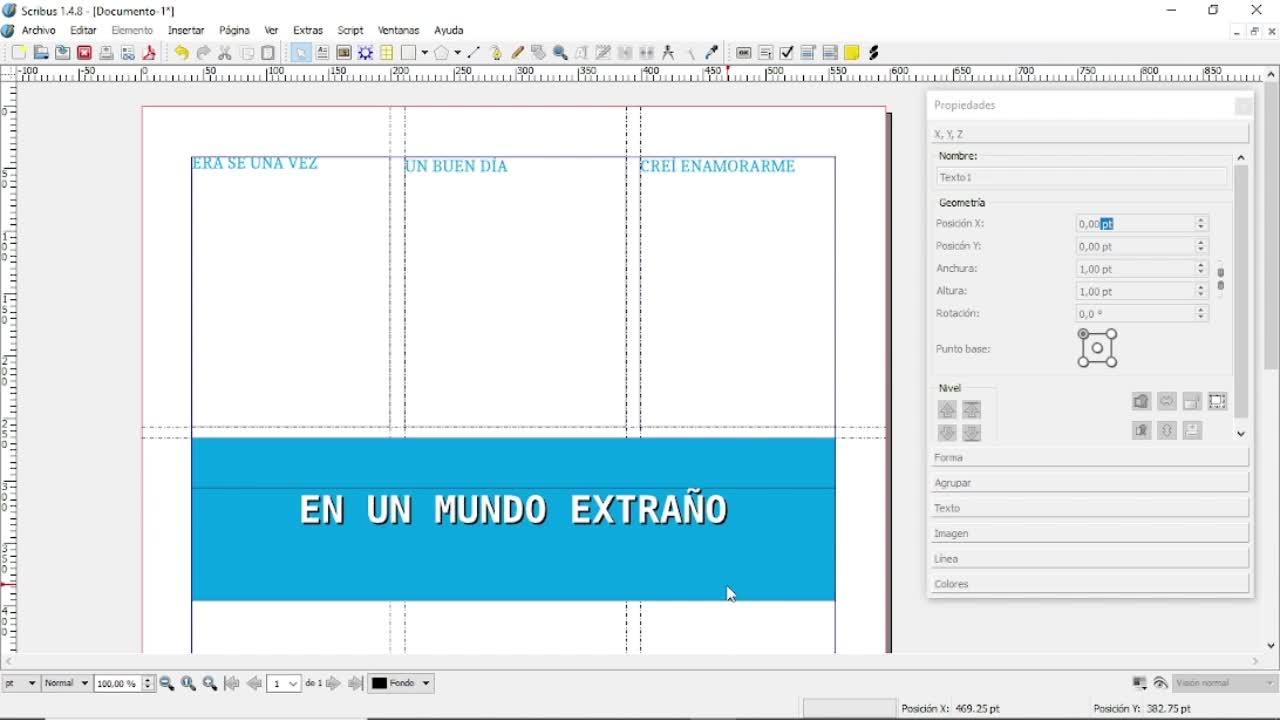
Task: Expand the Agrupar section in Propiedades
Action: click(1089, 483)
